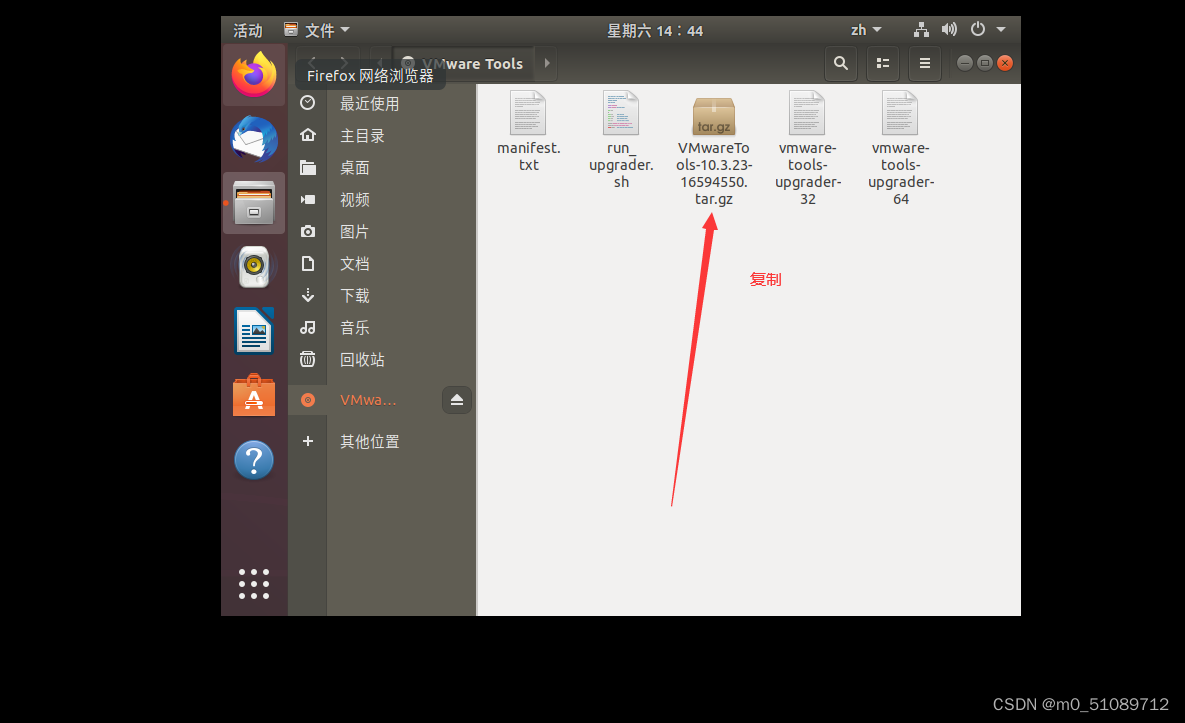Click the search icon in Files toolbar
The image size is (1185, 723).
point(840,63)
